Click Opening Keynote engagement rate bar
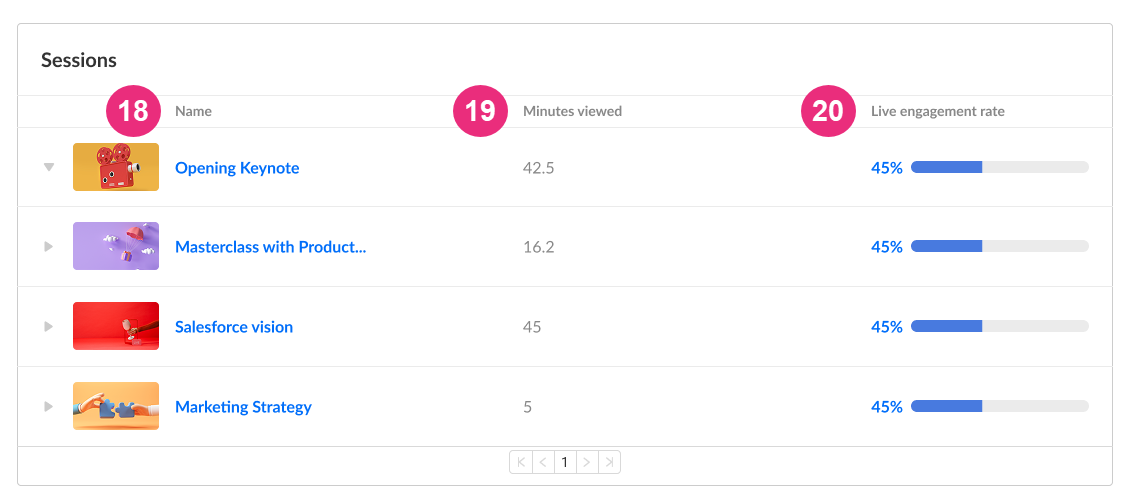The height and width of the screenshot is (504, 1145). [1000, 167]
